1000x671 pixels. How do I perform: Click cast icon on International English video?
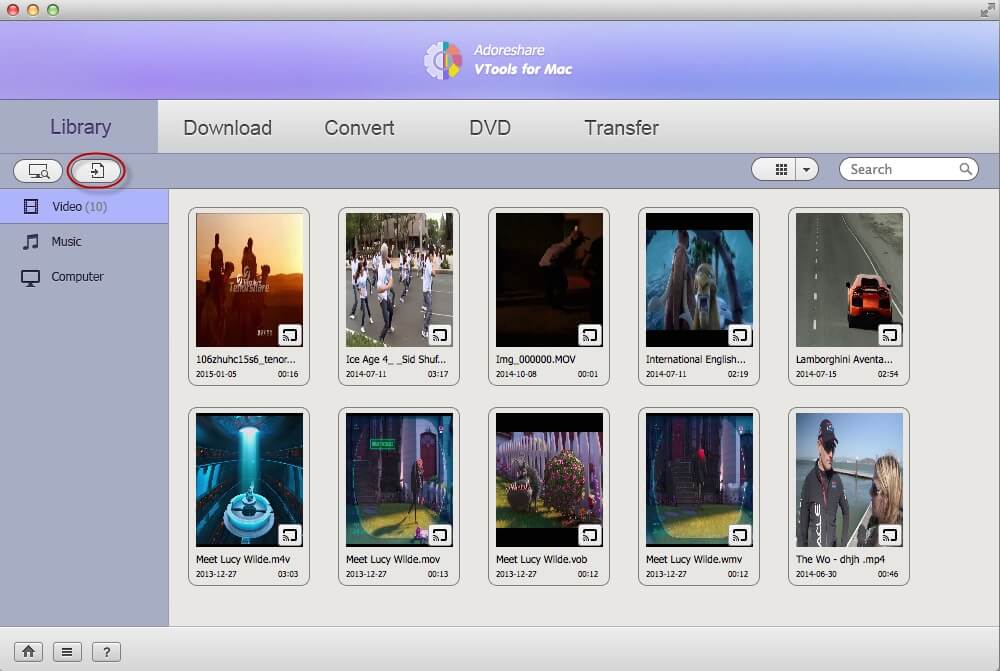pyautogui.click(x=740, y=334)
